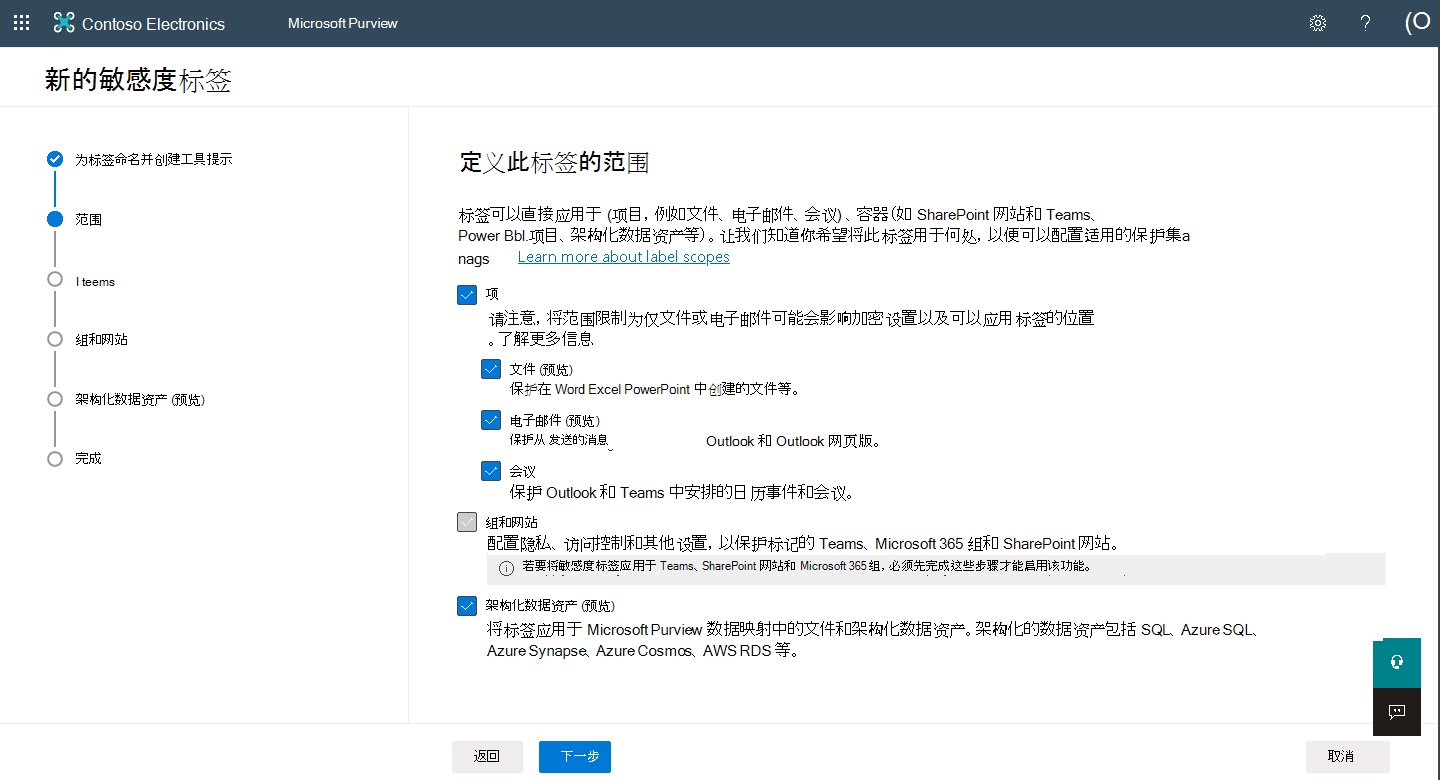Uncheck the 电子邮件 (预览) checkbox

pyautogui.click(x=491, y=420)
